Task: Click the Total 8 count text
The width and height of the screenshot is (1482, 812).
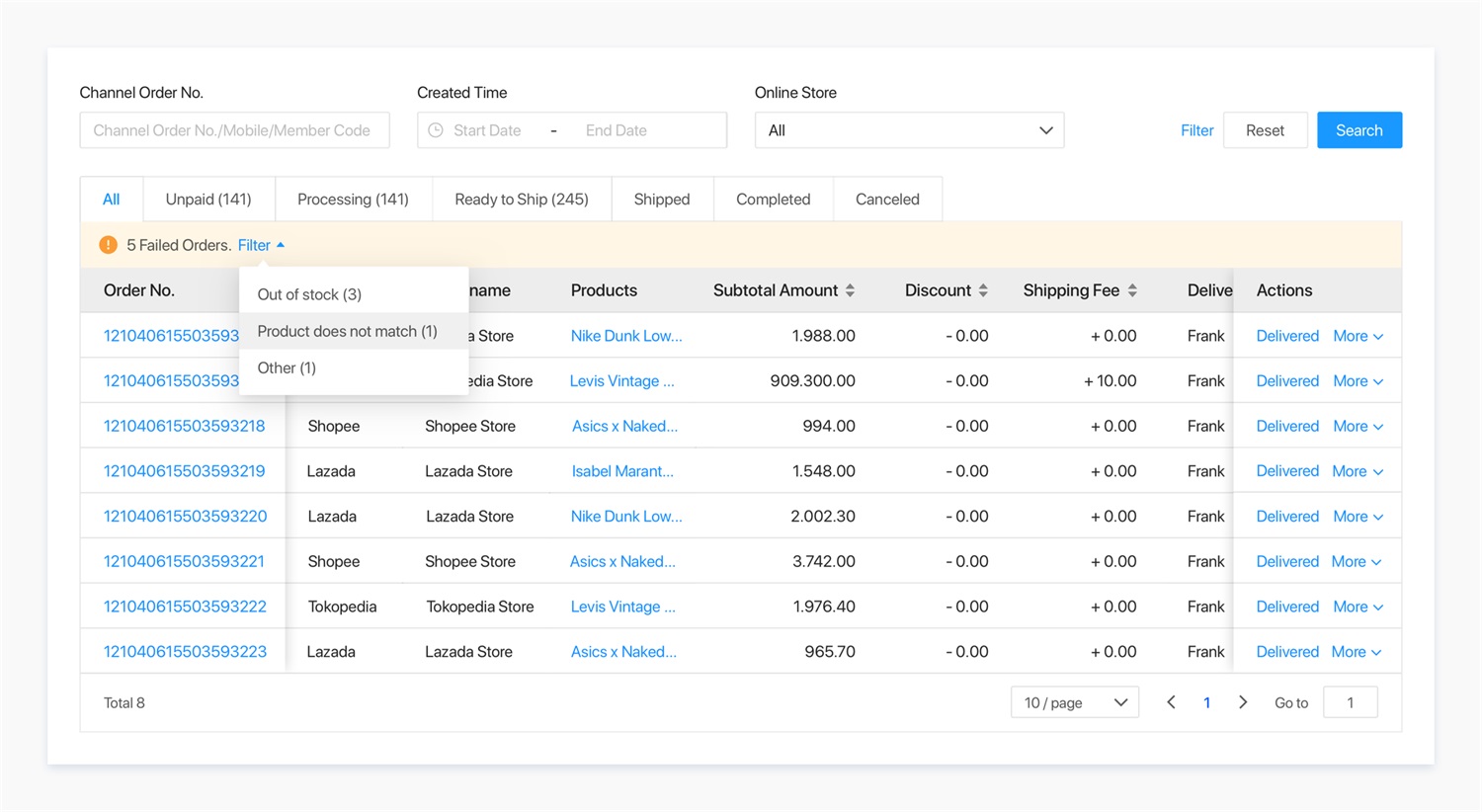Action: click(124, 703)
